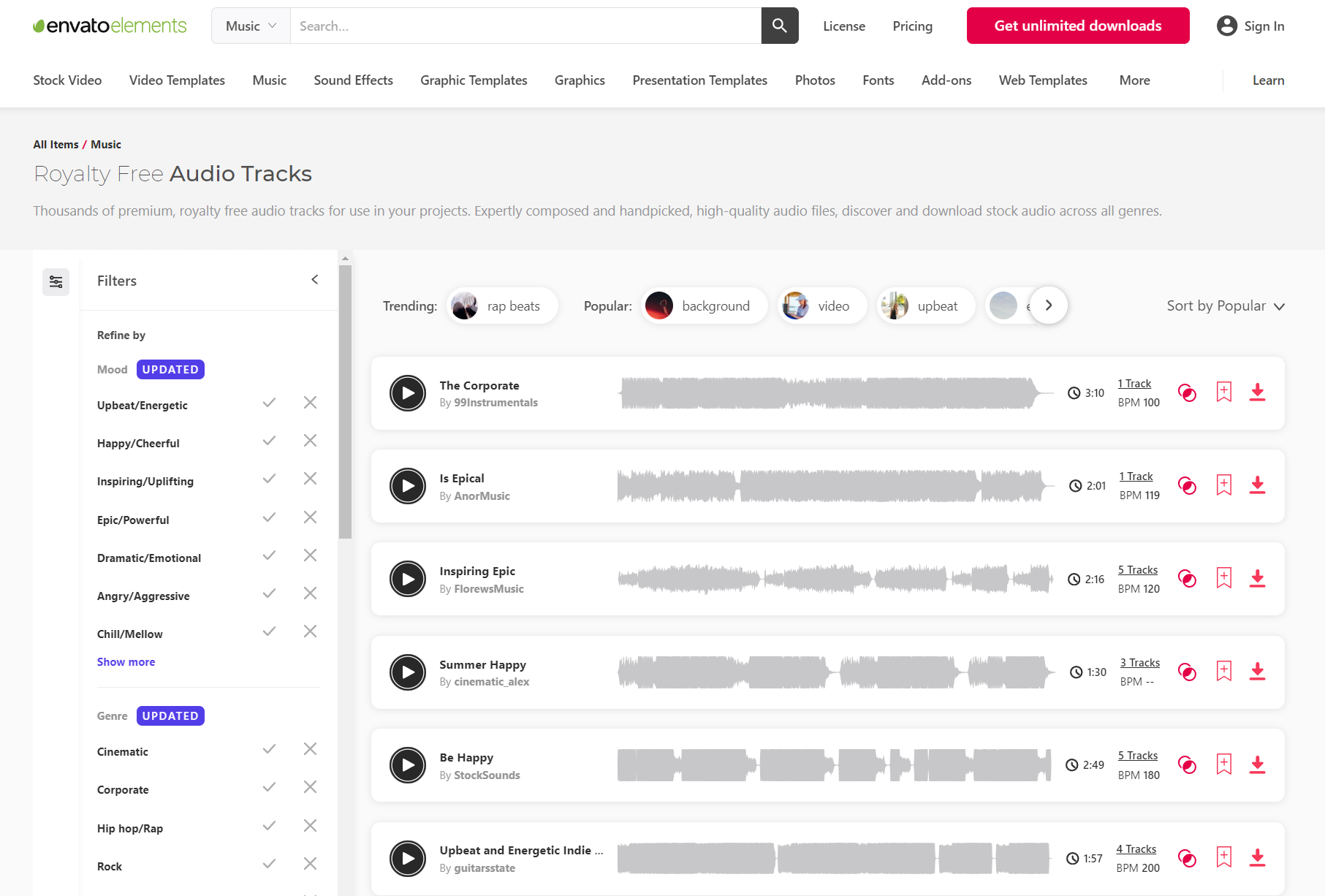Image resolution: width=1325 pixels, height=896 pixels.
Task: Play the Is Epical track
Action: coord(408,486)
